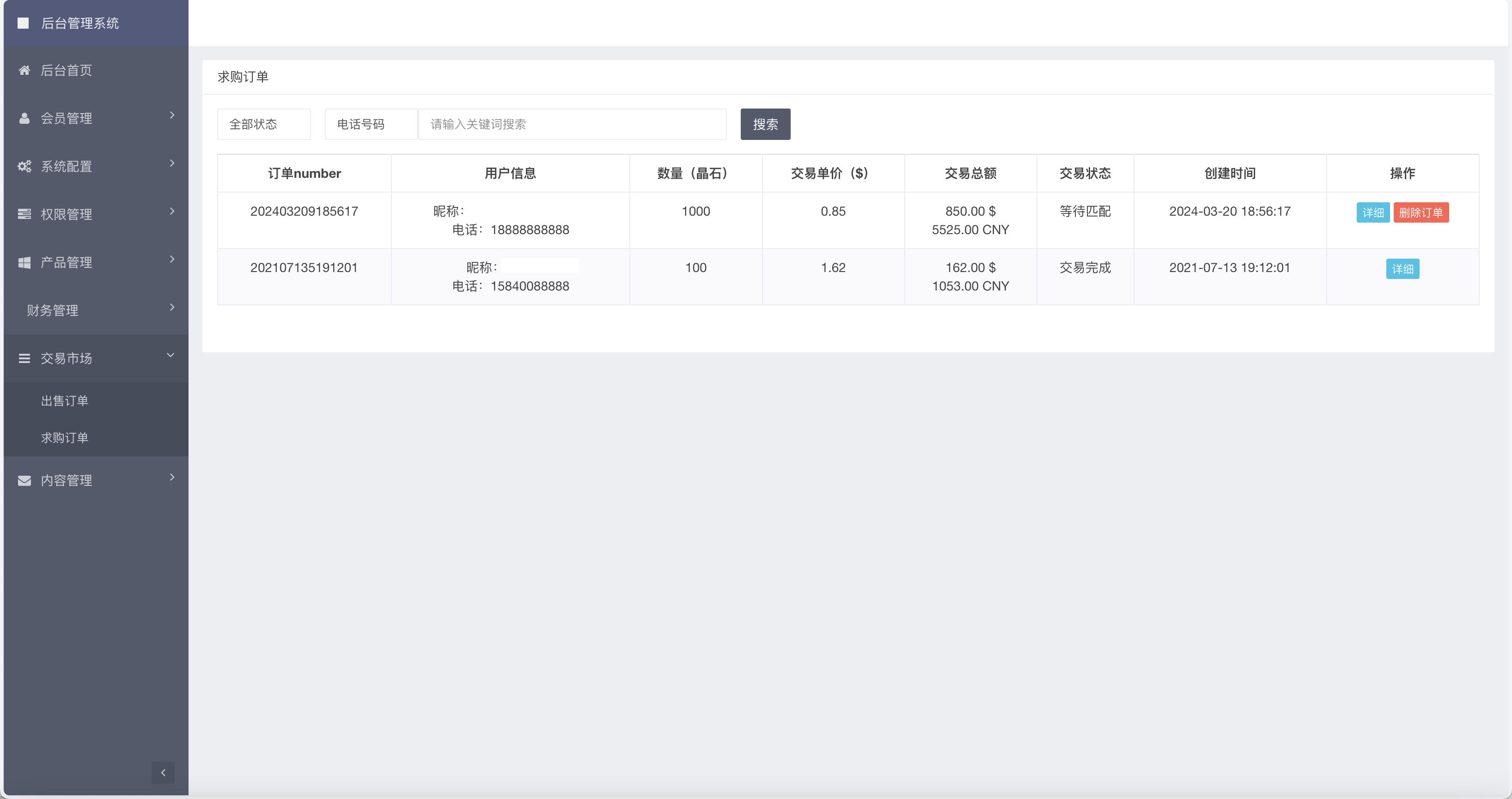Open the 出售订单 submenu item
Screen dimensions: 1512x799
[65, 401]
